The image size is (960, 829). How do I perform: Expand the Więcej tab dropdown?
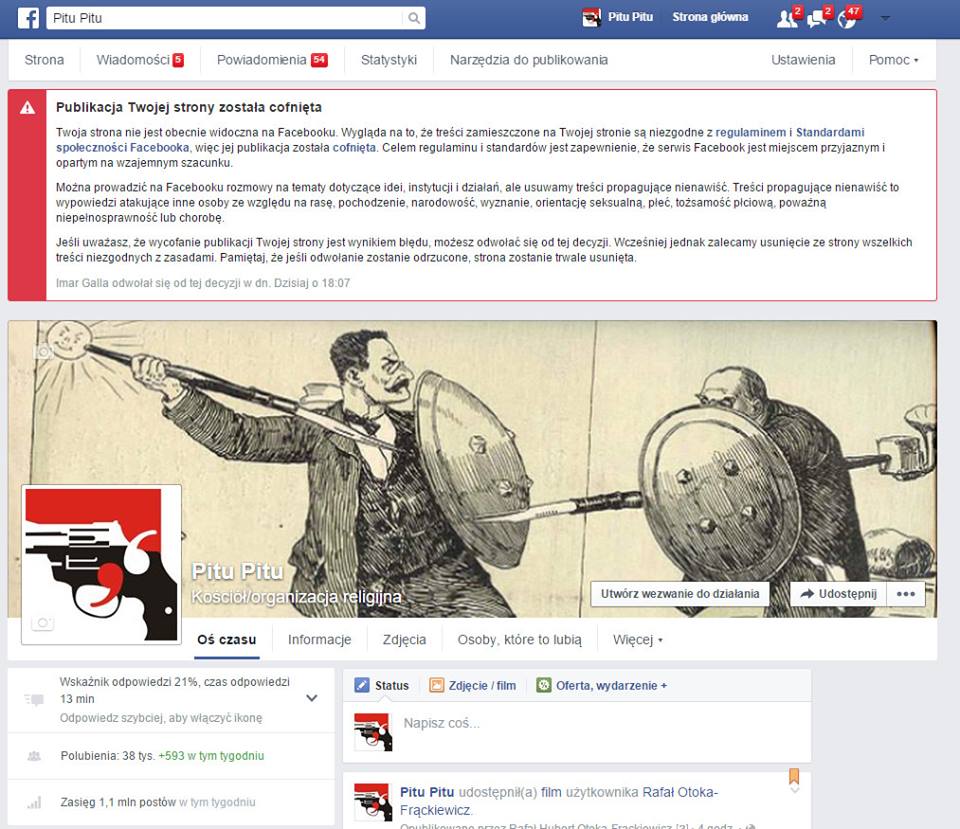pyautogui.click(x=638, y=640)
